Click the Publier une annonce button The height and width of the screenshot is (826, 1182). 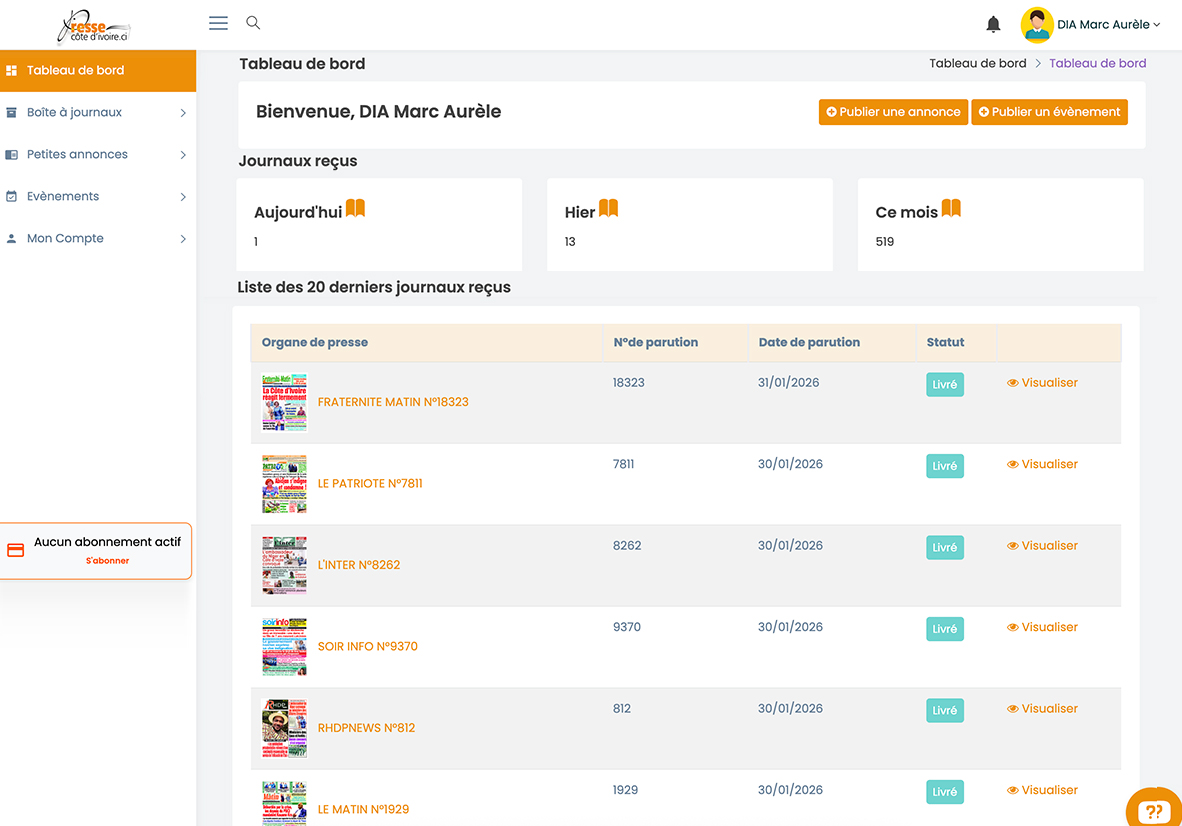[x=893, y=112]
